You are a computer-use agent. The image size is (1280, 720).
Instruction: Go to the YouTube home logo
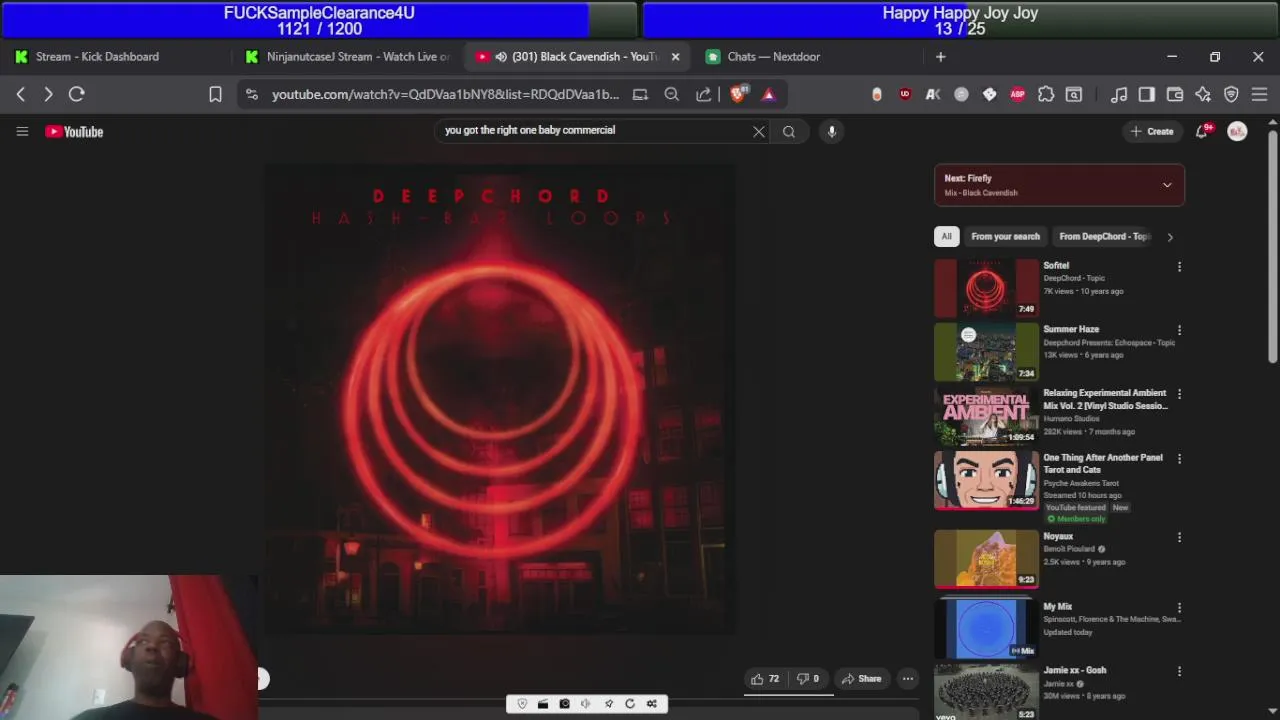[x=74, y=131]
